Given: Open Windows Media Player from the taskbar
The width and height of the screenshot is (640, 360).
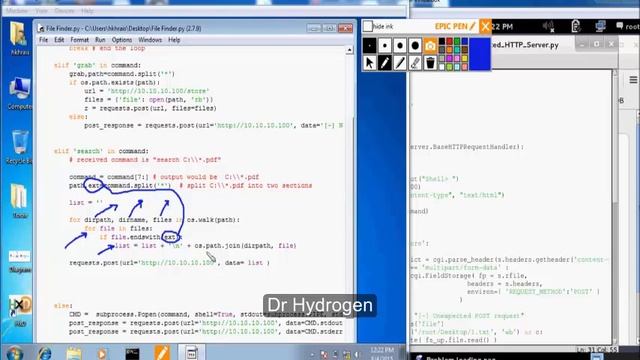Looking at the screenshot, I should point(102,353).
